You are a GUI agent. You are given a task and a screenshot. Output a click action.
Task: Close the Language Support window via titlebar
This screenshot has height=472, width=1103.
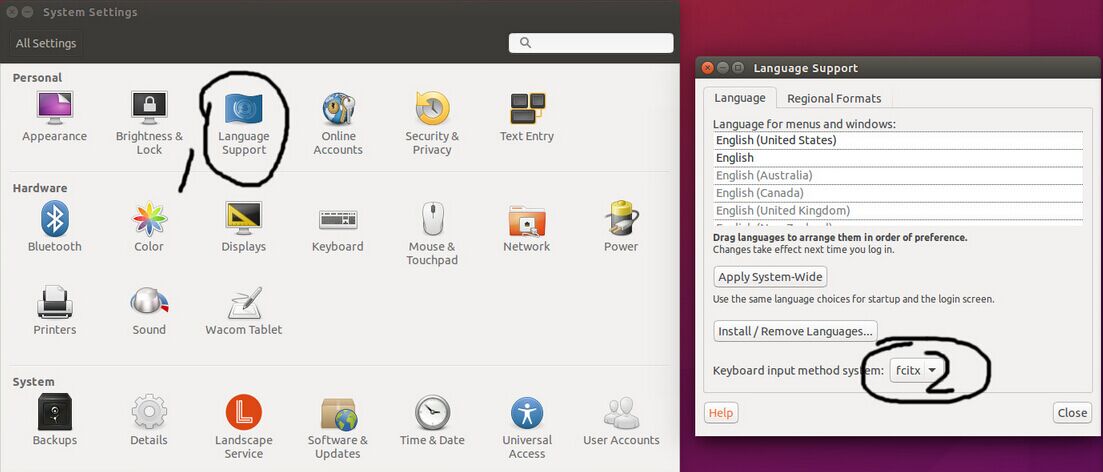point(707,68)
